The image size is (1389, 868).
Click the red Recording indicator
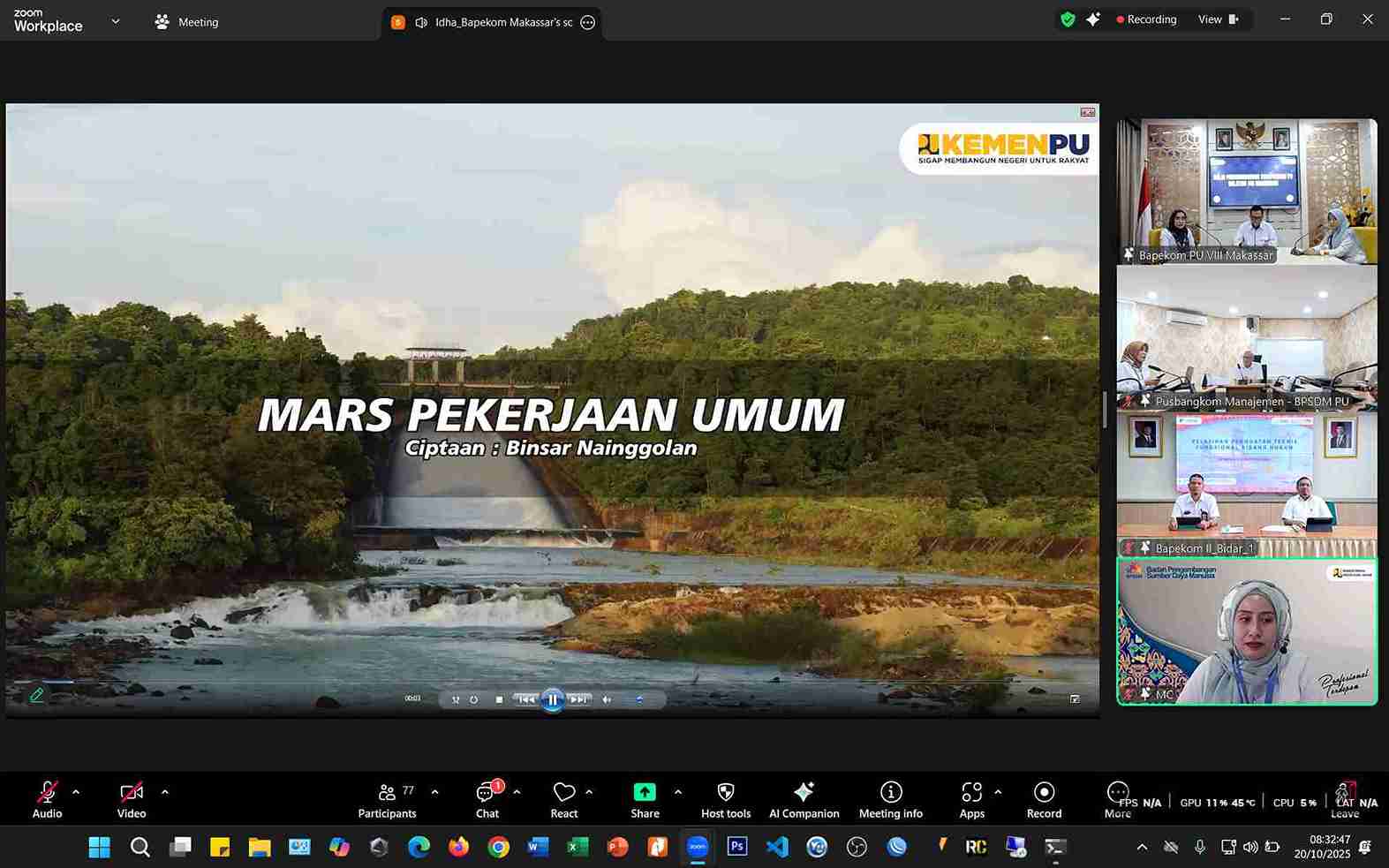(x=1146, y=19)
